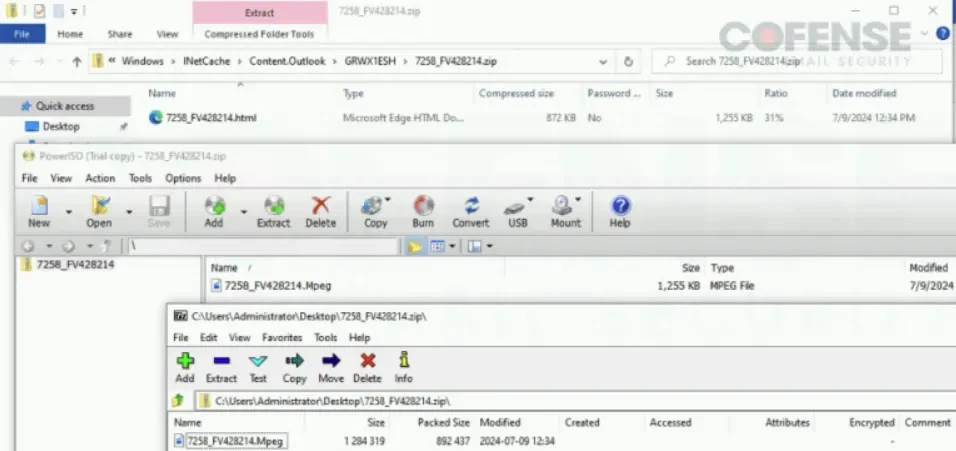
Task: Click the 7-Zip Info icon
Action: pos(403,361)
